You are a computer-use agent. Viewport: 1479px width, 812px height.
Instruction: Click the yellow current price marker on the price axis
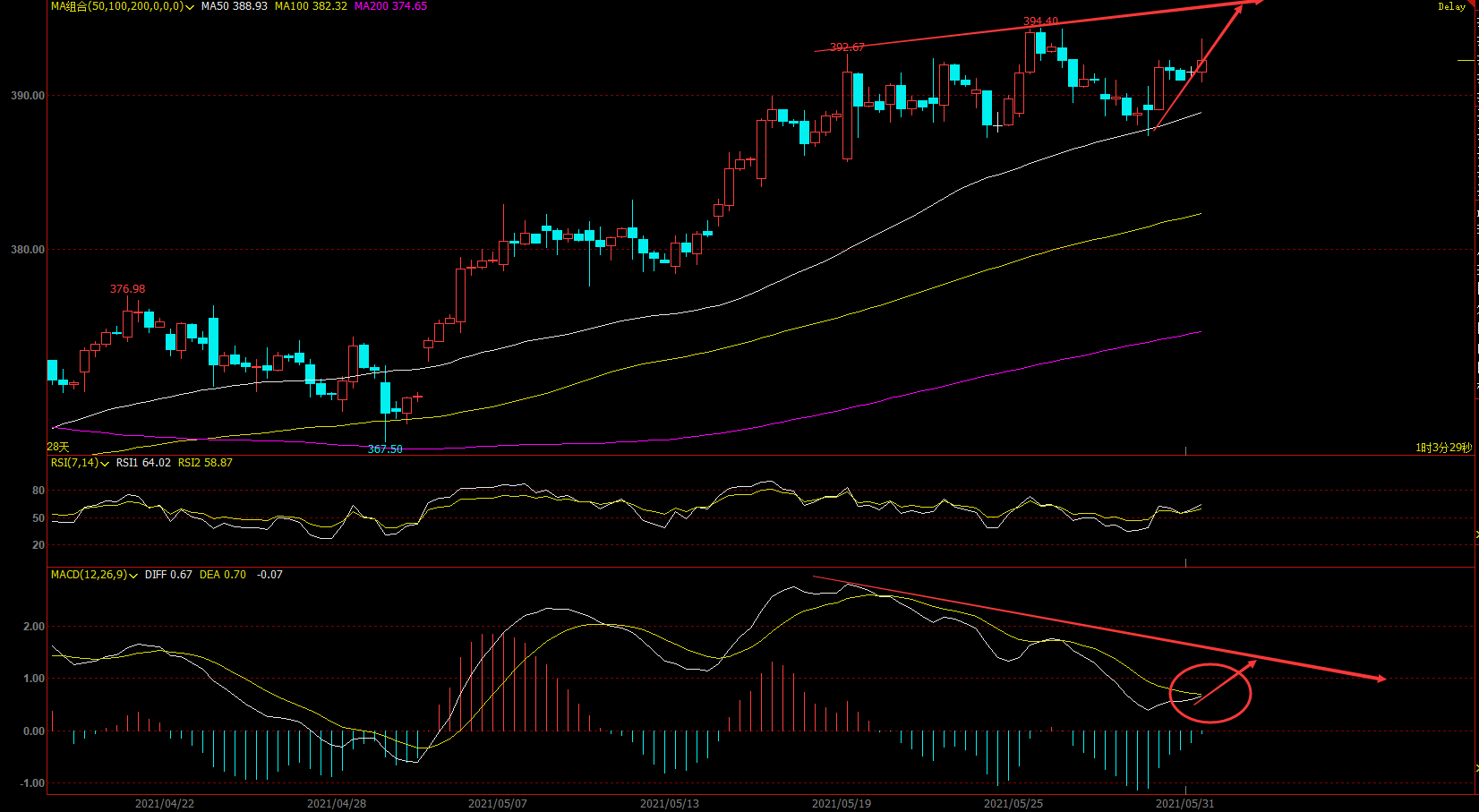tap(1466, 60)
